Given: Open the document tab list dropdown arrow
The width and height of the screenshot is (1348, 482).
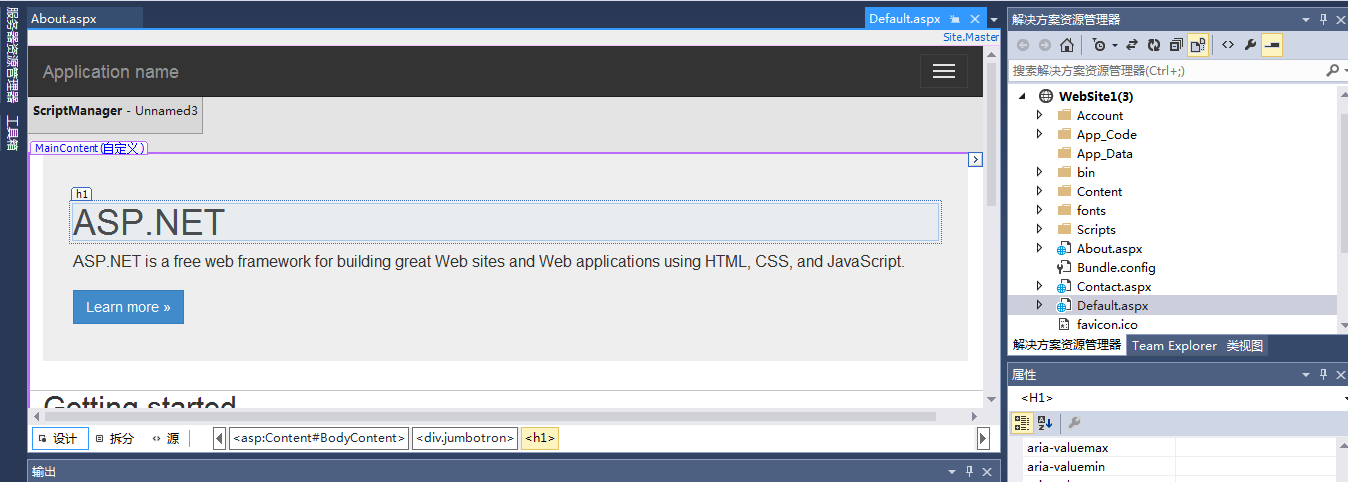Looking at the screenshot, I should coord(994,19).
